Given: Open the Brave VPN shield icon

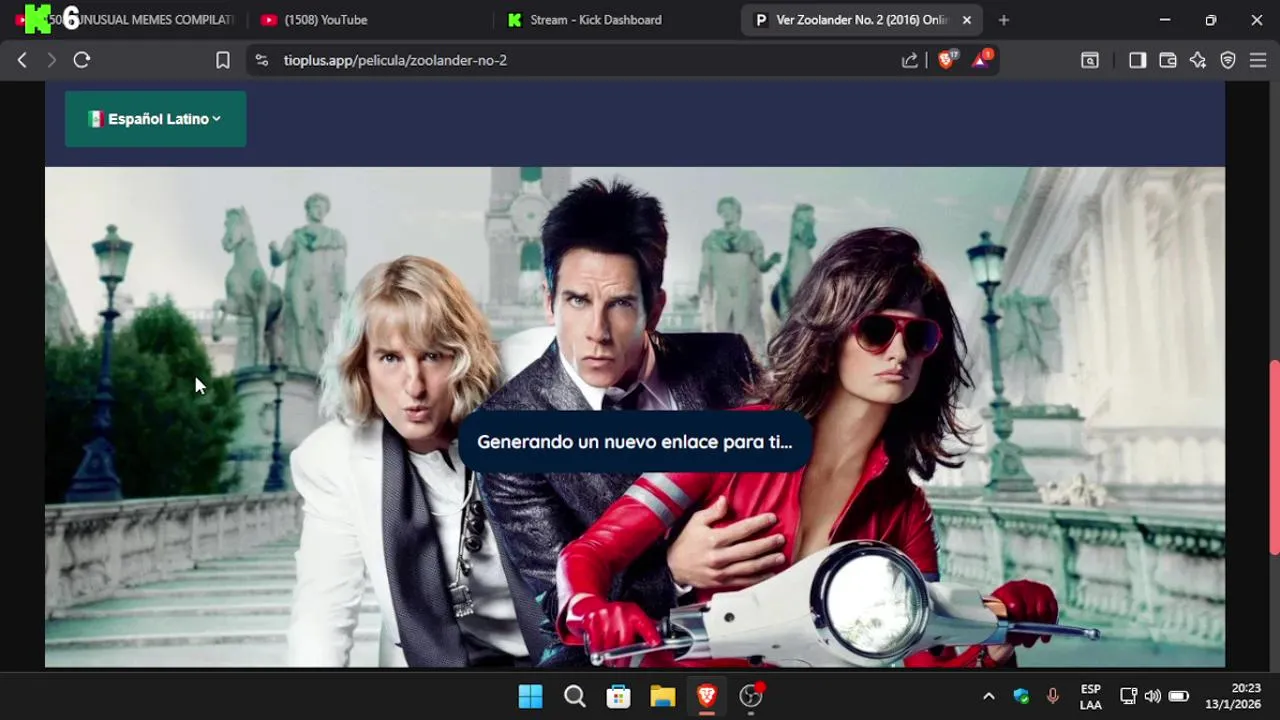Looking at the screenshot, I should click(1228, 60).
